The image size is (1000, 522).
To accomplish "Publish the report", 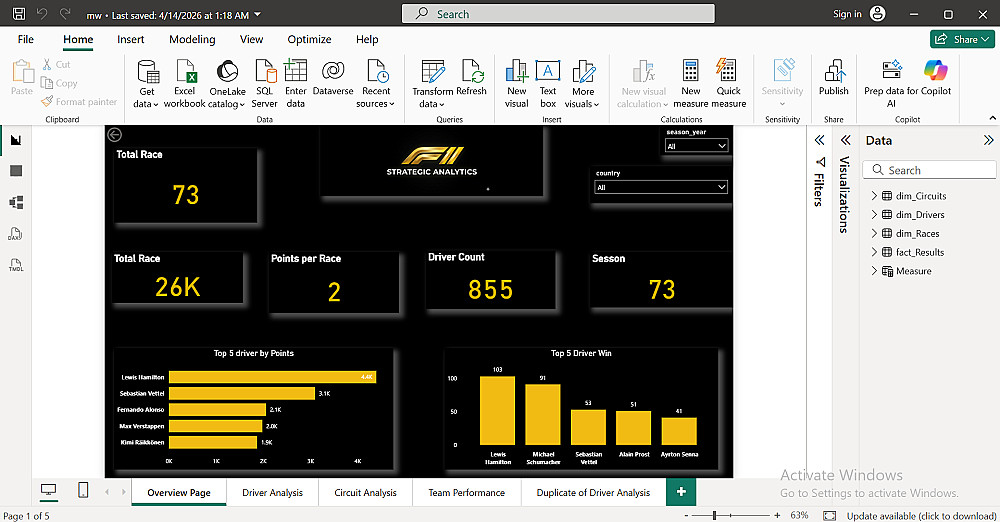I will [834, 78].
